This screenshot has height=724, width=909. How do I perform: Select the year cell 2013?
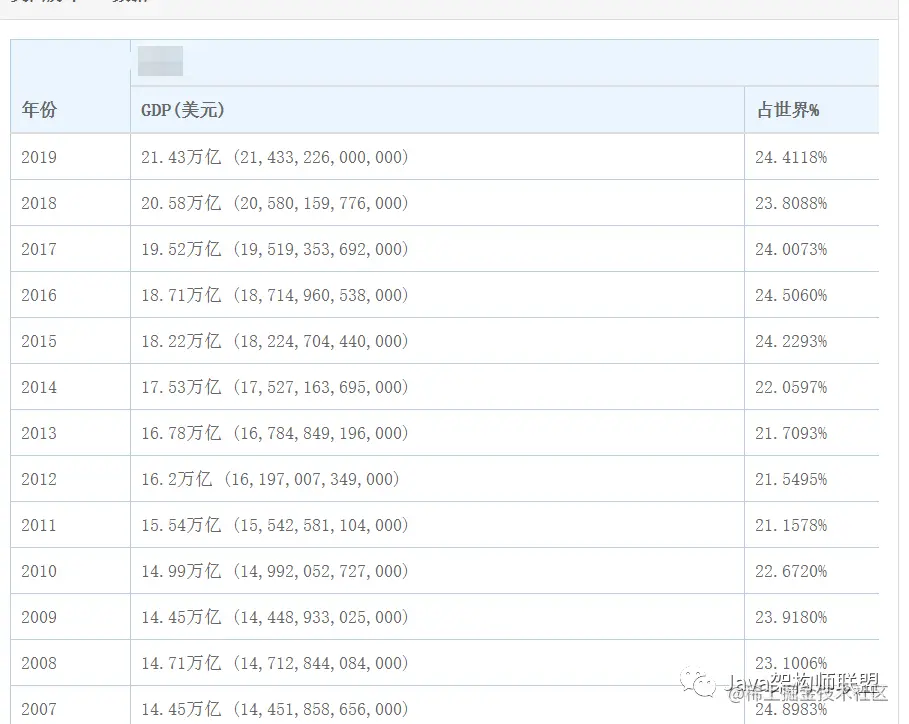tap(39, 433)
